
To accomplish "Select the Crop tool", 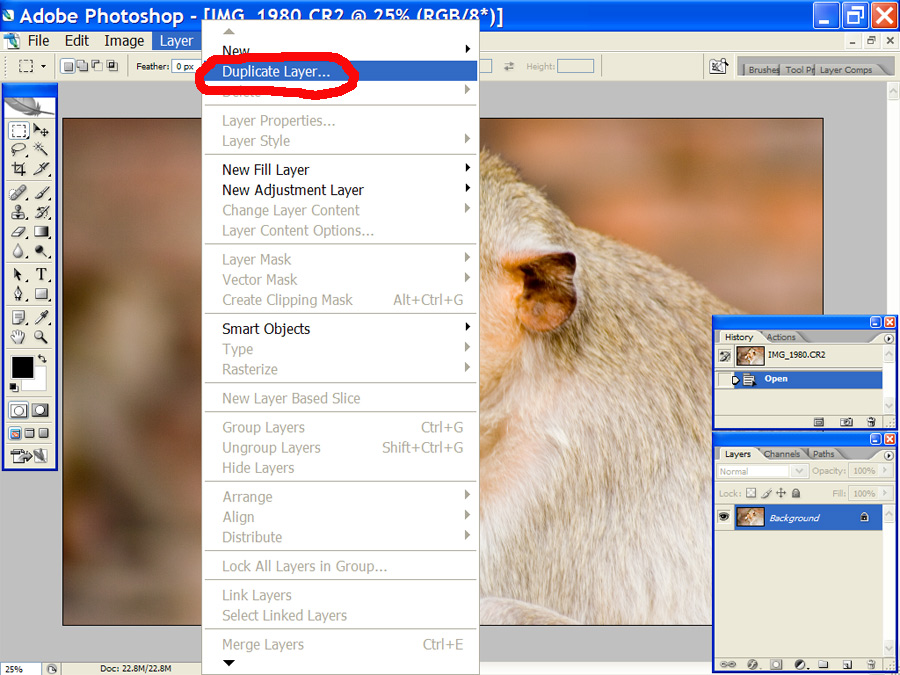I will pos(19,169).
